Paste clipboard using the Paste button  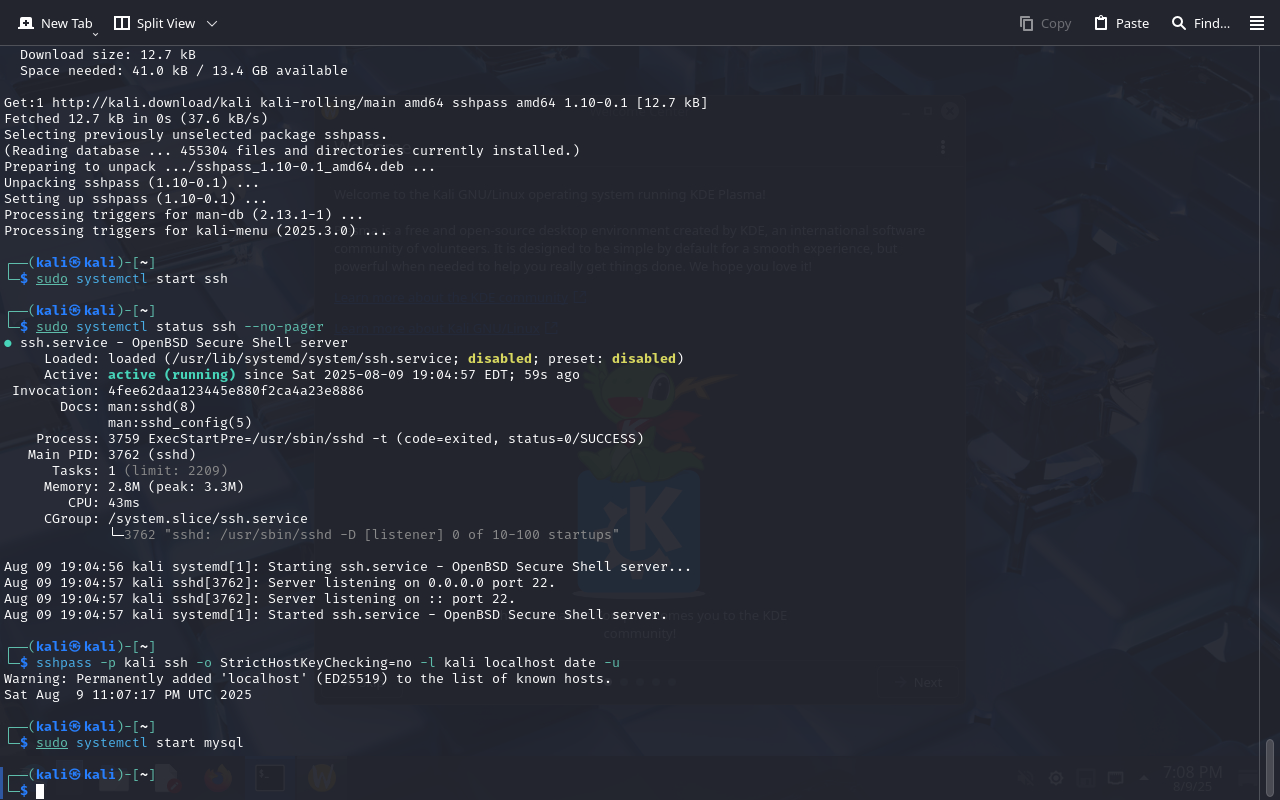1121,23
